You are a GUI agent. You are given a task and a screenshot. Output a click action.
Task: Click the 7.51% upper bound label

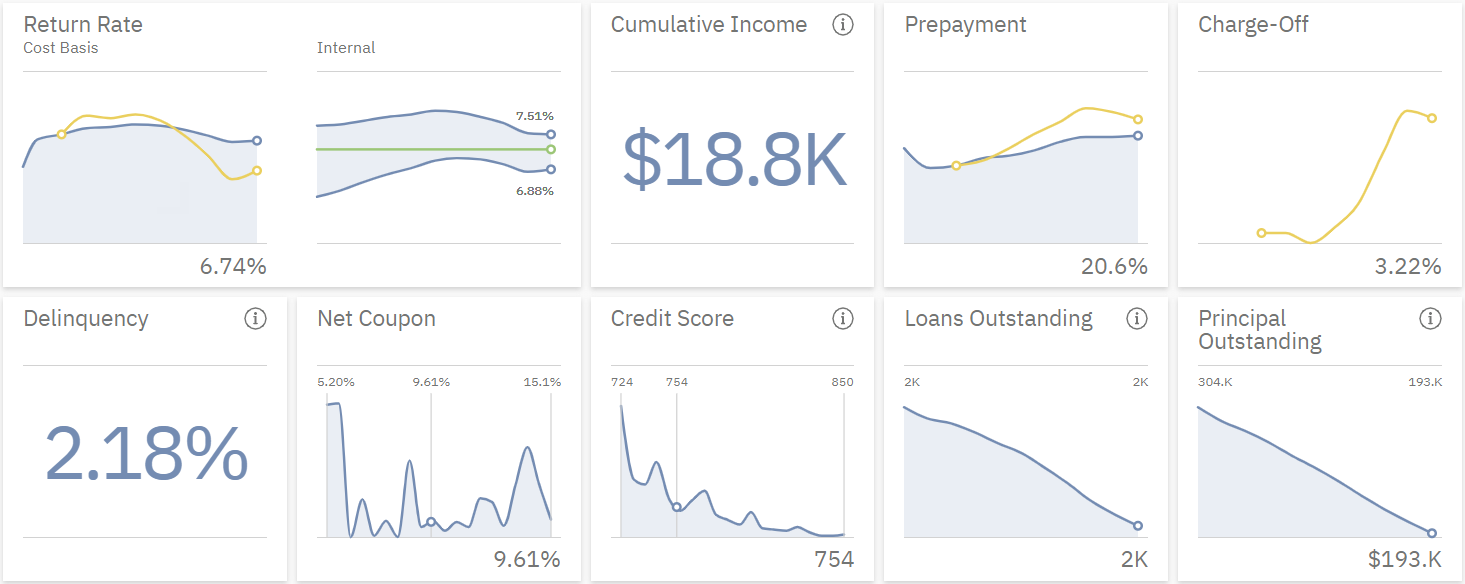(x=536, y=114)
